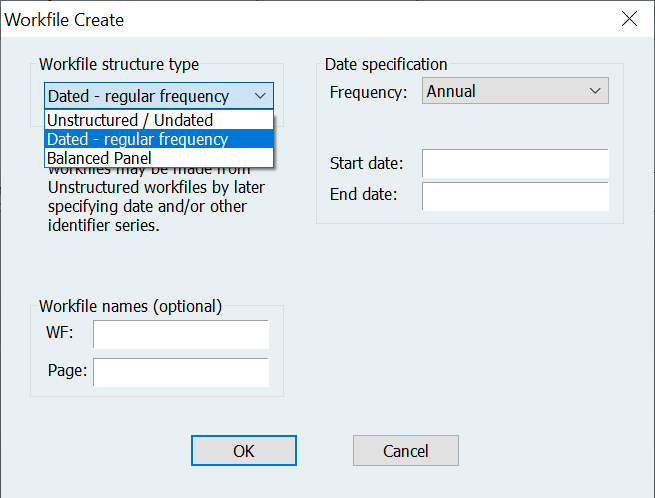Viewport: 655px width, 498px height.
Task: Collapse list using structure type chevron arrow
Action: click(x=260, y=96)
